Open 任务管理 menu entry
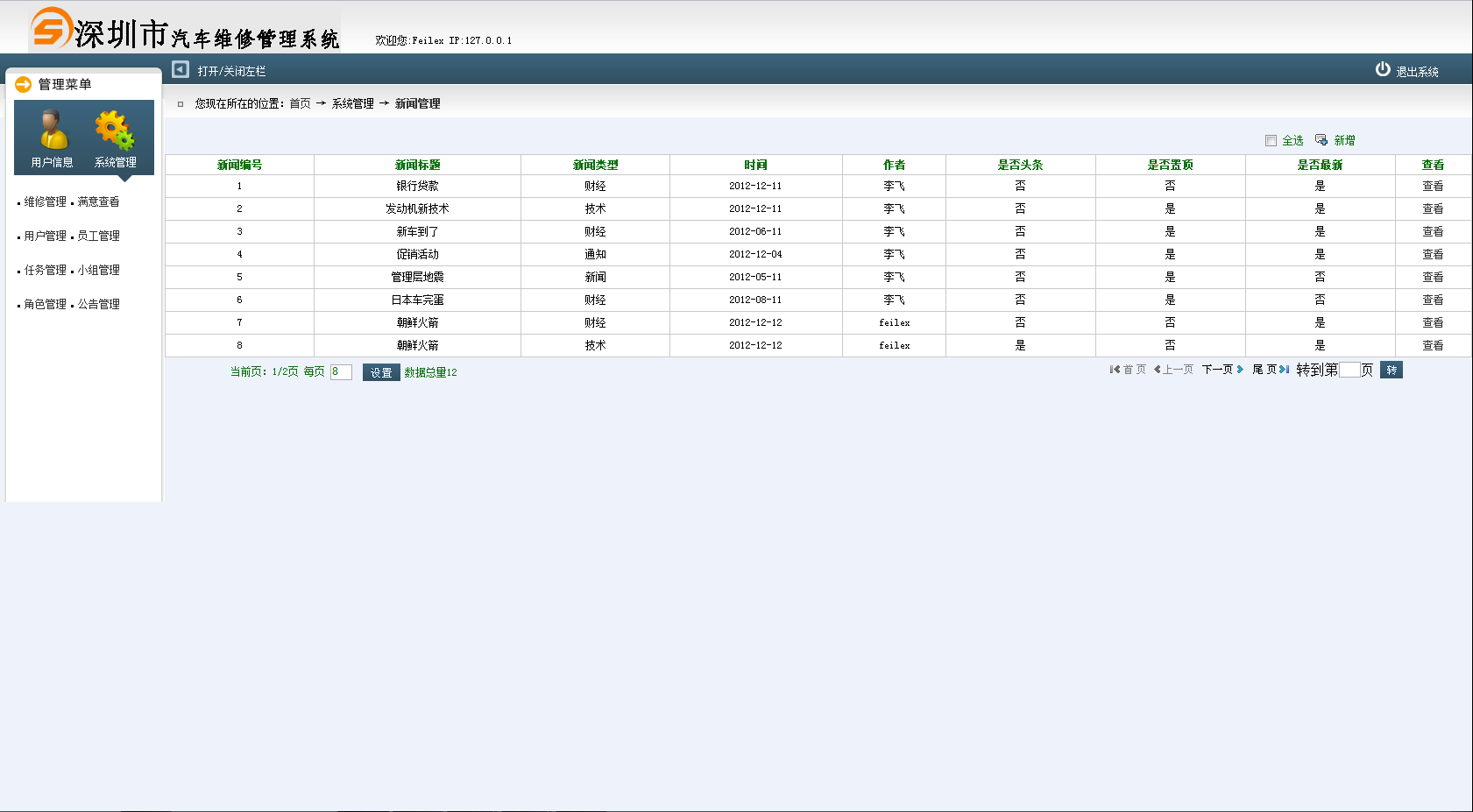The width and height of the screenshot is (1473, 812). point(46,270)
